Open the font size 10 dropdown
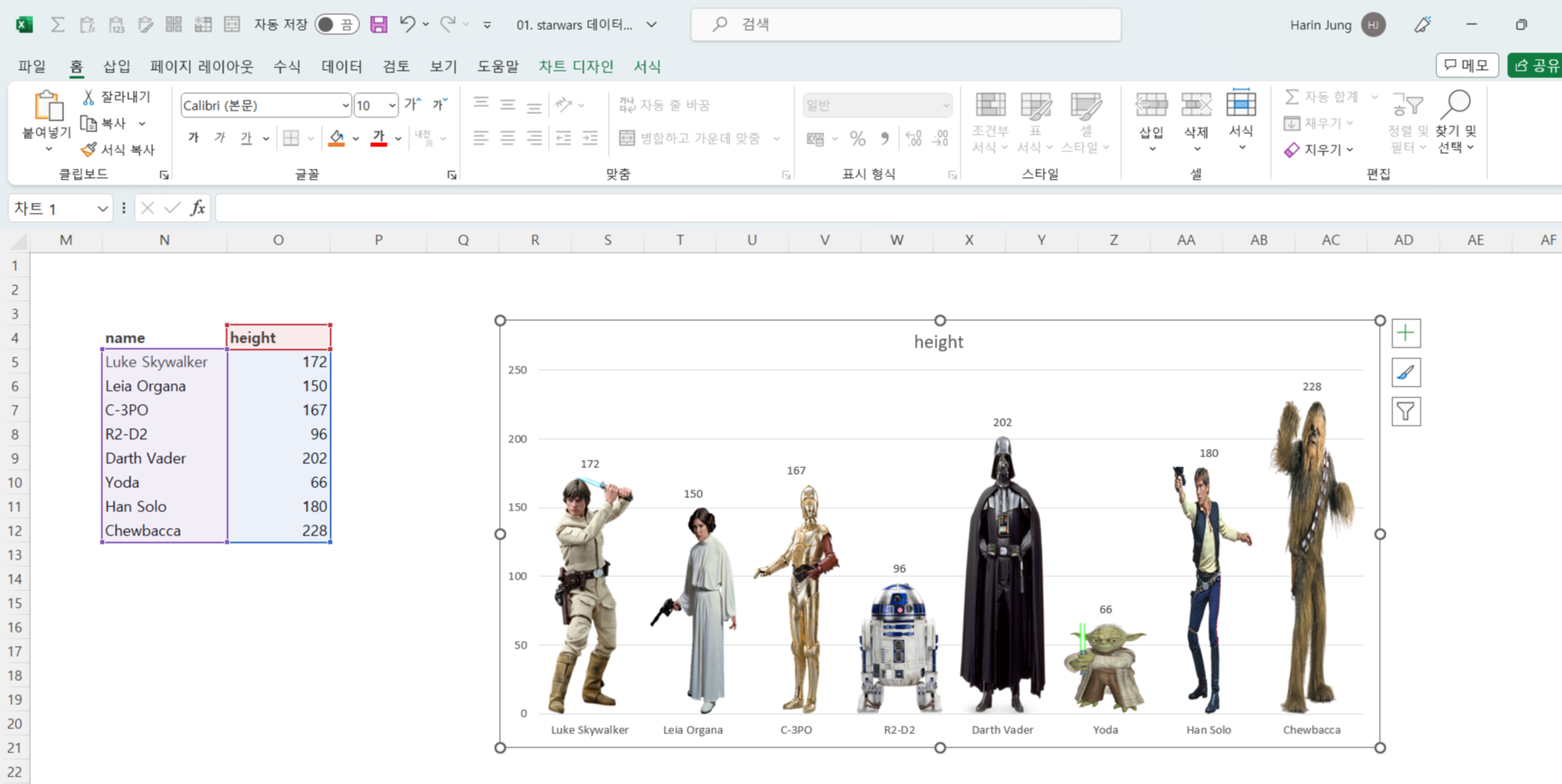This screenshot has height=784, width=1562. pos(392,106)
